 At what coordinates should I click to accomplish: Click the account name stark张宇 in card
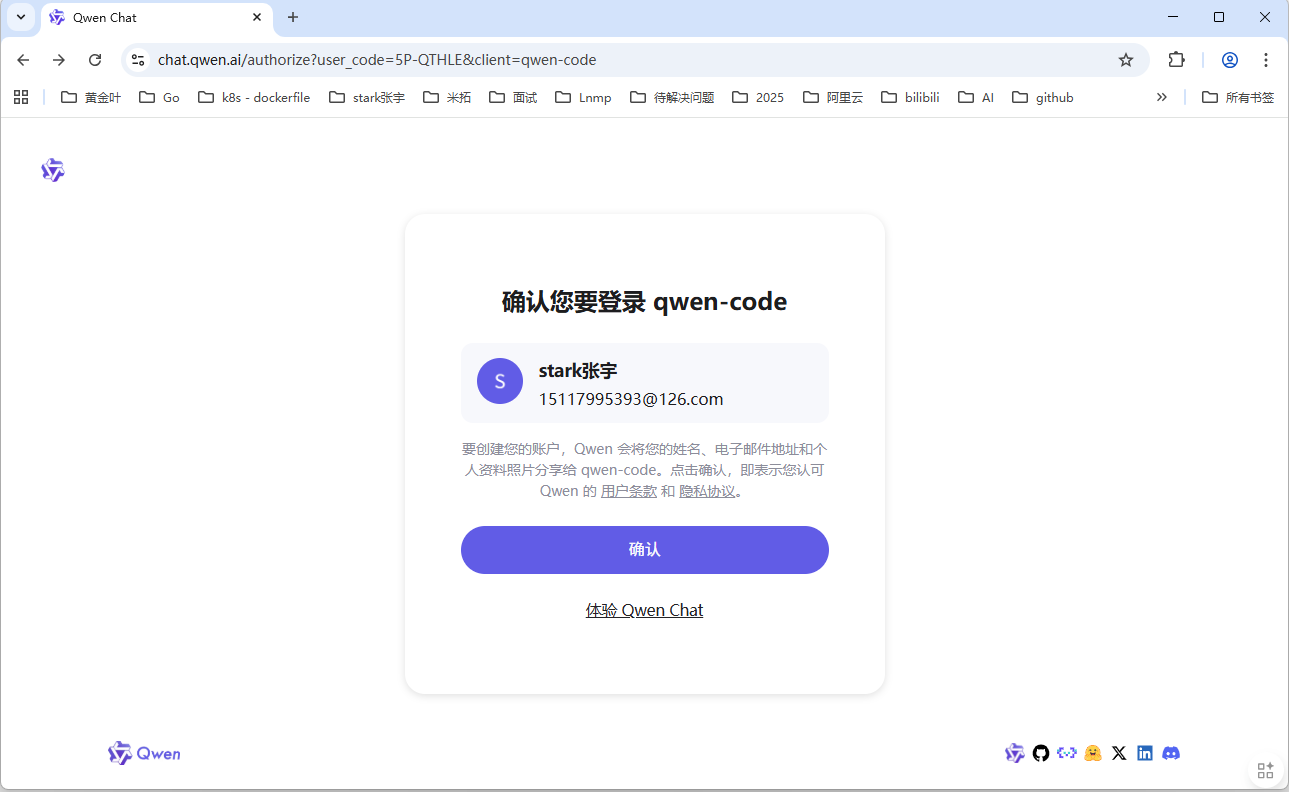[x=578, y=370]
